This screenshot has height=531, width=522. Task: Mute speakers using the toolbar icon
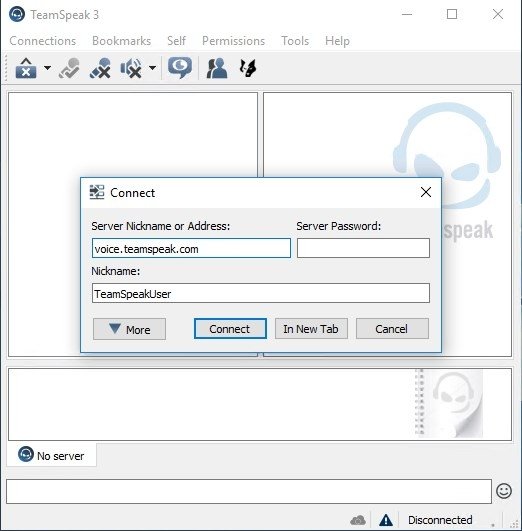click(131, 68)
